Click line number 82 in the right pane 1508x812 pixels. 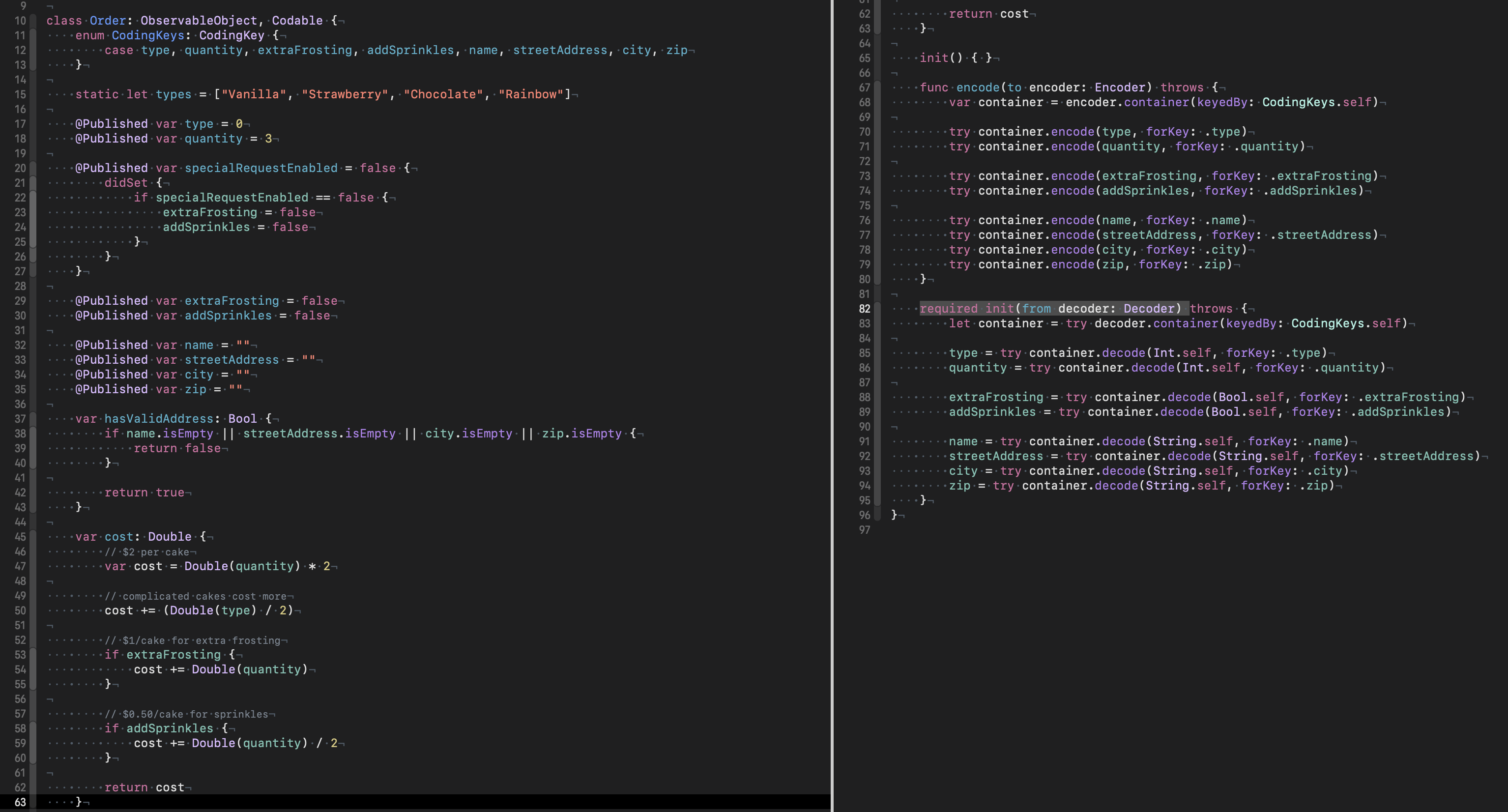pos(865,309)
